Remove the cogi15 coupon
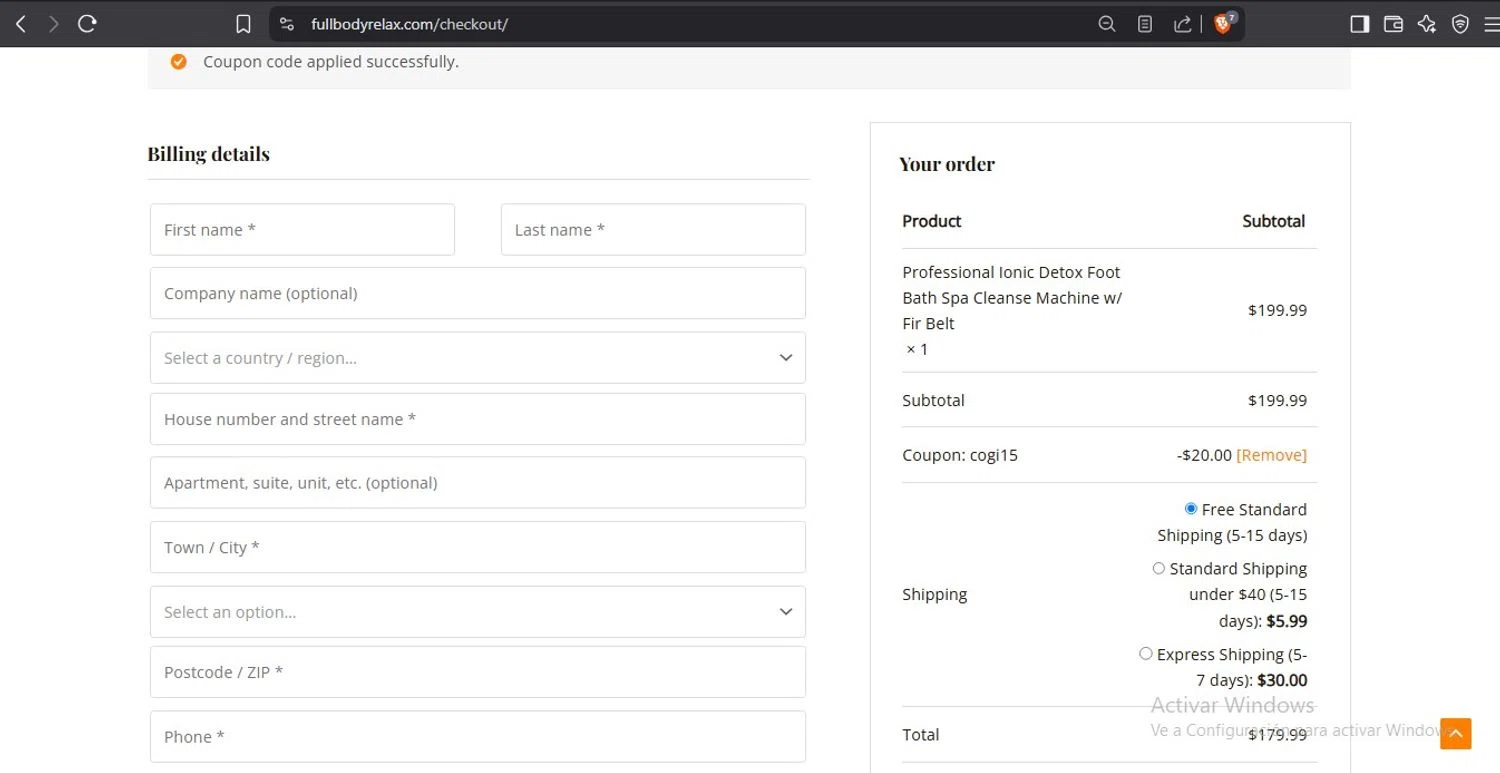The width and height of the screenshot is (1500, 773). (x=1271, y=455)
